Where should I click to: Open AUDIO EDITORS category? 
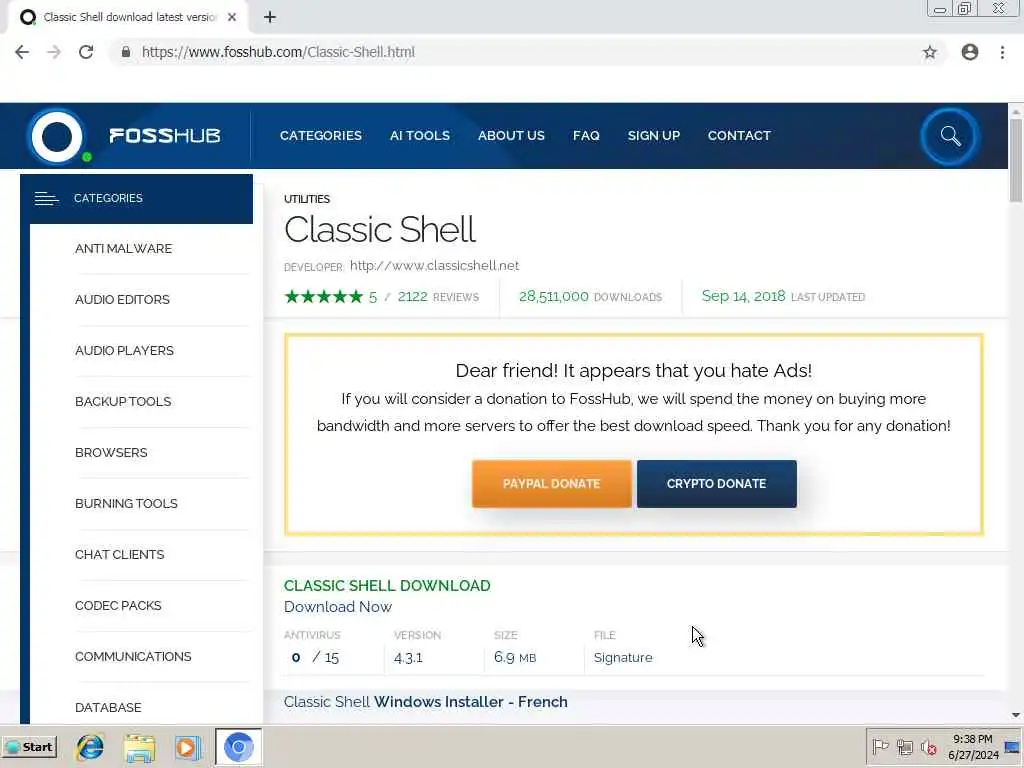tap(122, 300)
